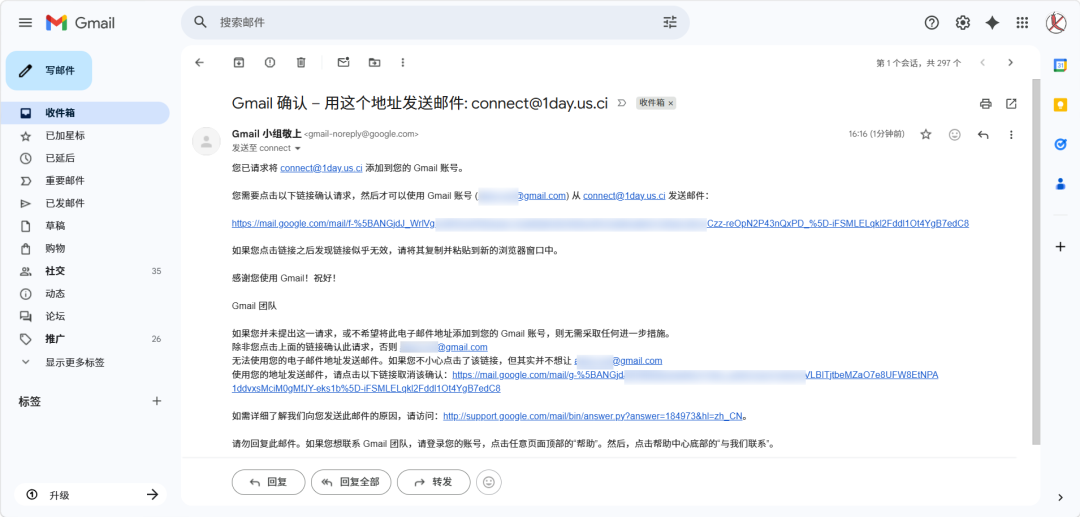Star this message

926,134
